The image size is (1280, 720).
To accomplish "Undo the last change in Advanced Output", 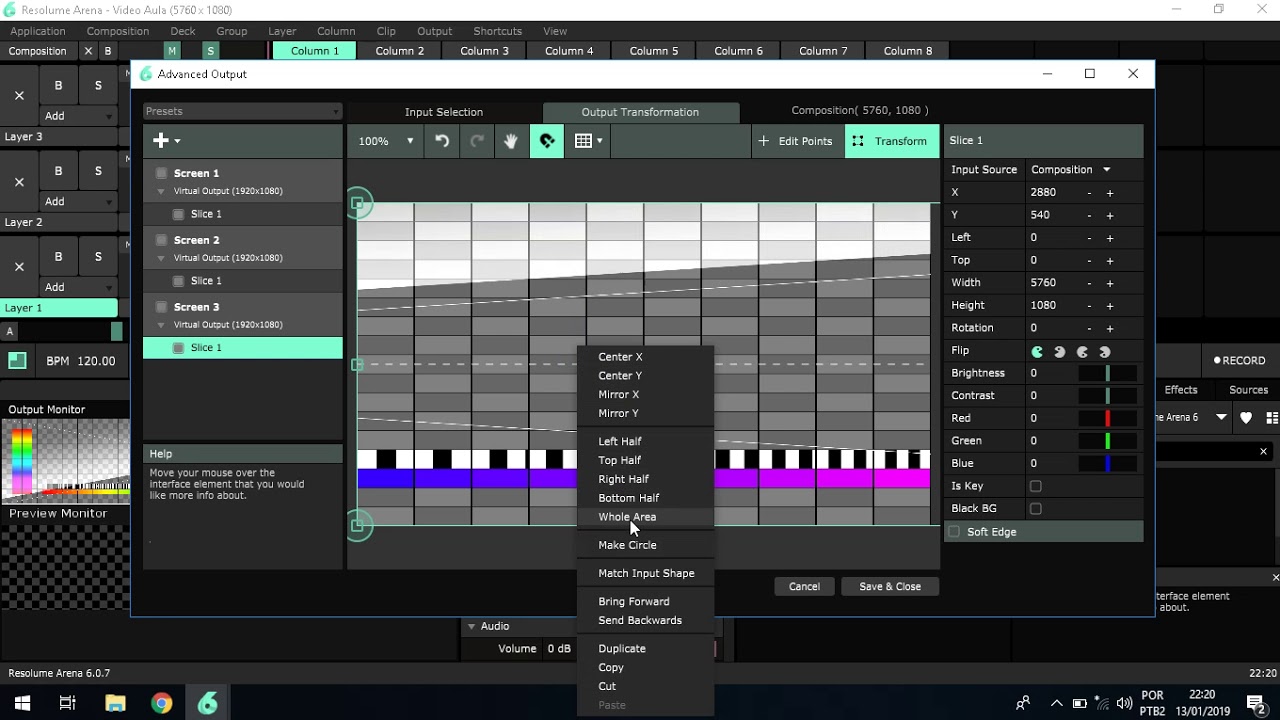I will pyautogui.click(x=442, y=141).
